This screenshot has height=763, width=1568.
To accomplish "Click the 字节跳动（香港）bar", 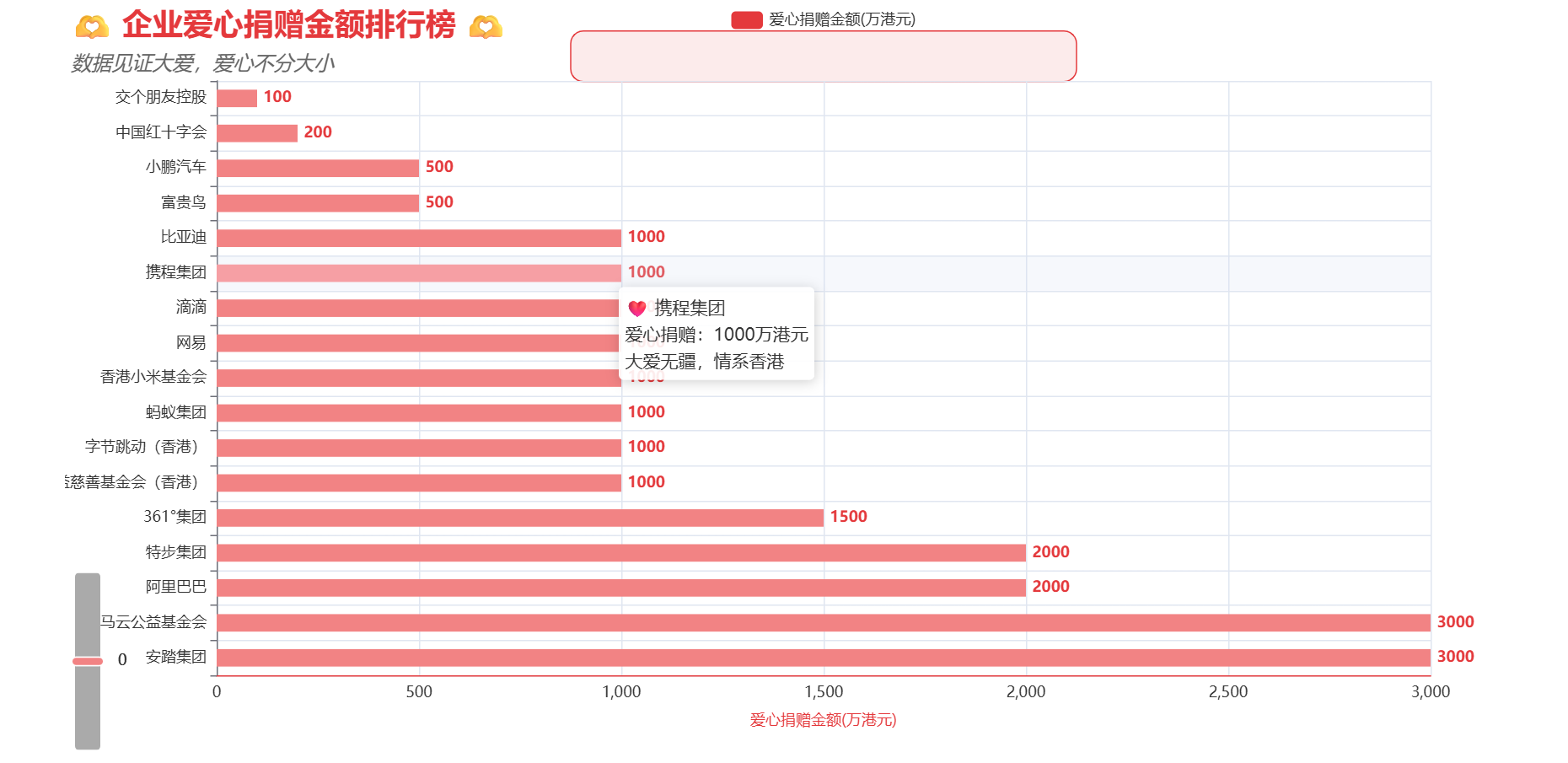I will (419, 448).
